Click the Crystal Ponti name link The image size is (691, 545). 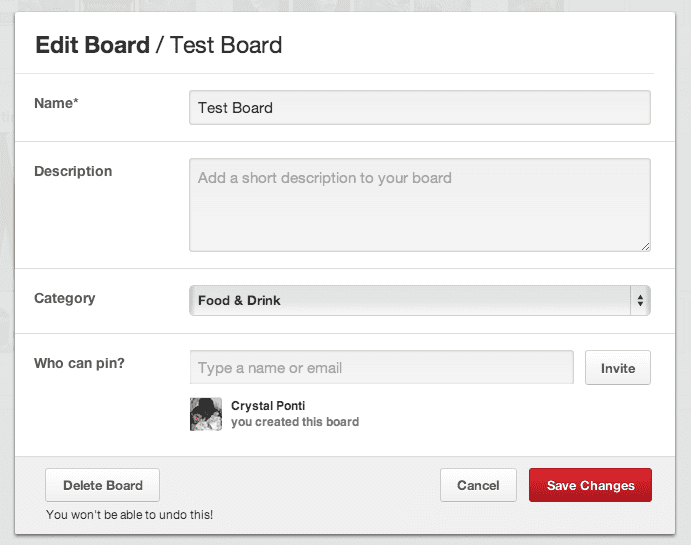(x=268, y=406)
